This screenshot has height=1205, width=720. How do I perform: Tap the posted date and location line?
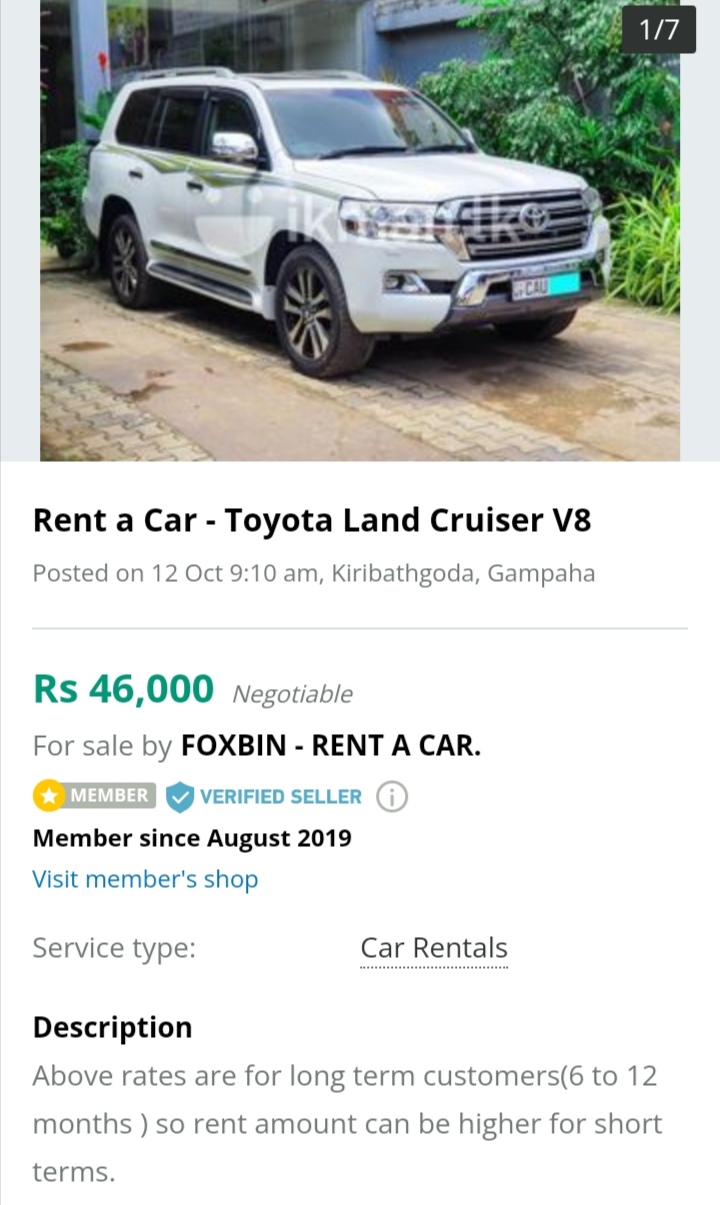314,574
